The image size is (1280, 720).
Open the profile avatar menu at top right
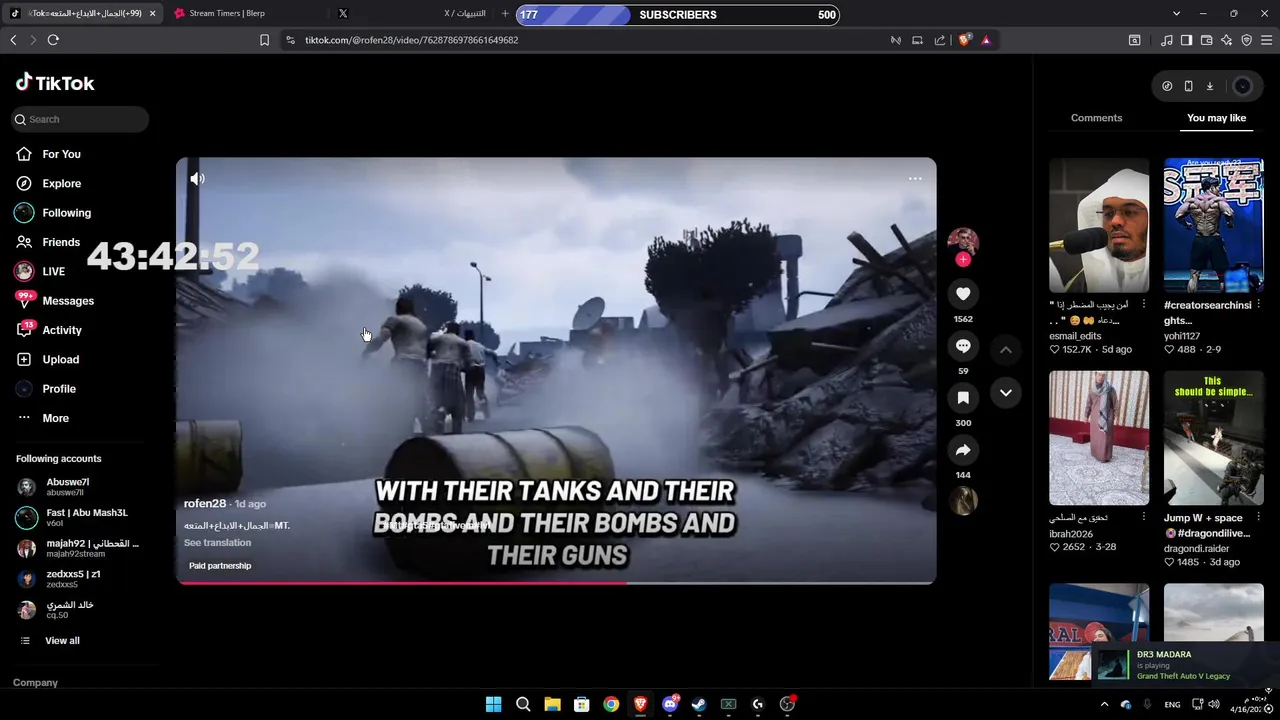tap(1243, 86)
